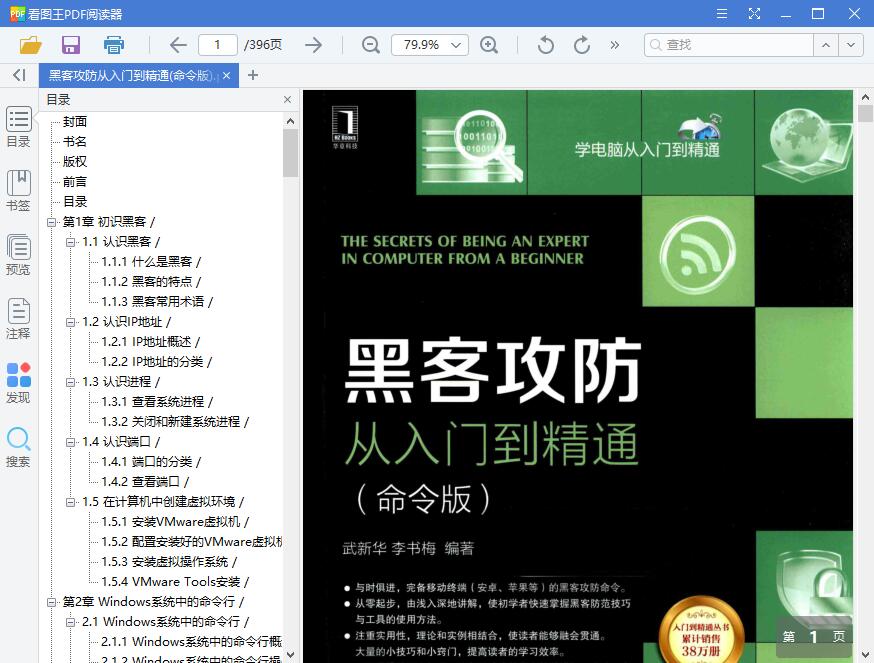
Task: Zoom out of the page
Action: tap(370, 45)
